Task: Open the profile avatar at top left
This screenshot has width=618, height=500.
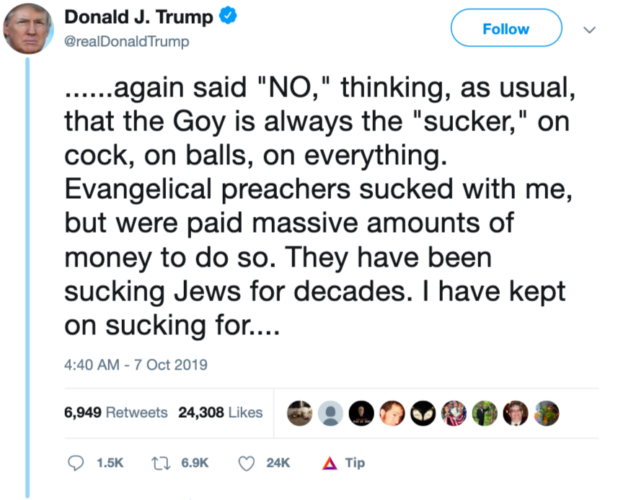Action: pyautogui.click(x=28, y=28)
